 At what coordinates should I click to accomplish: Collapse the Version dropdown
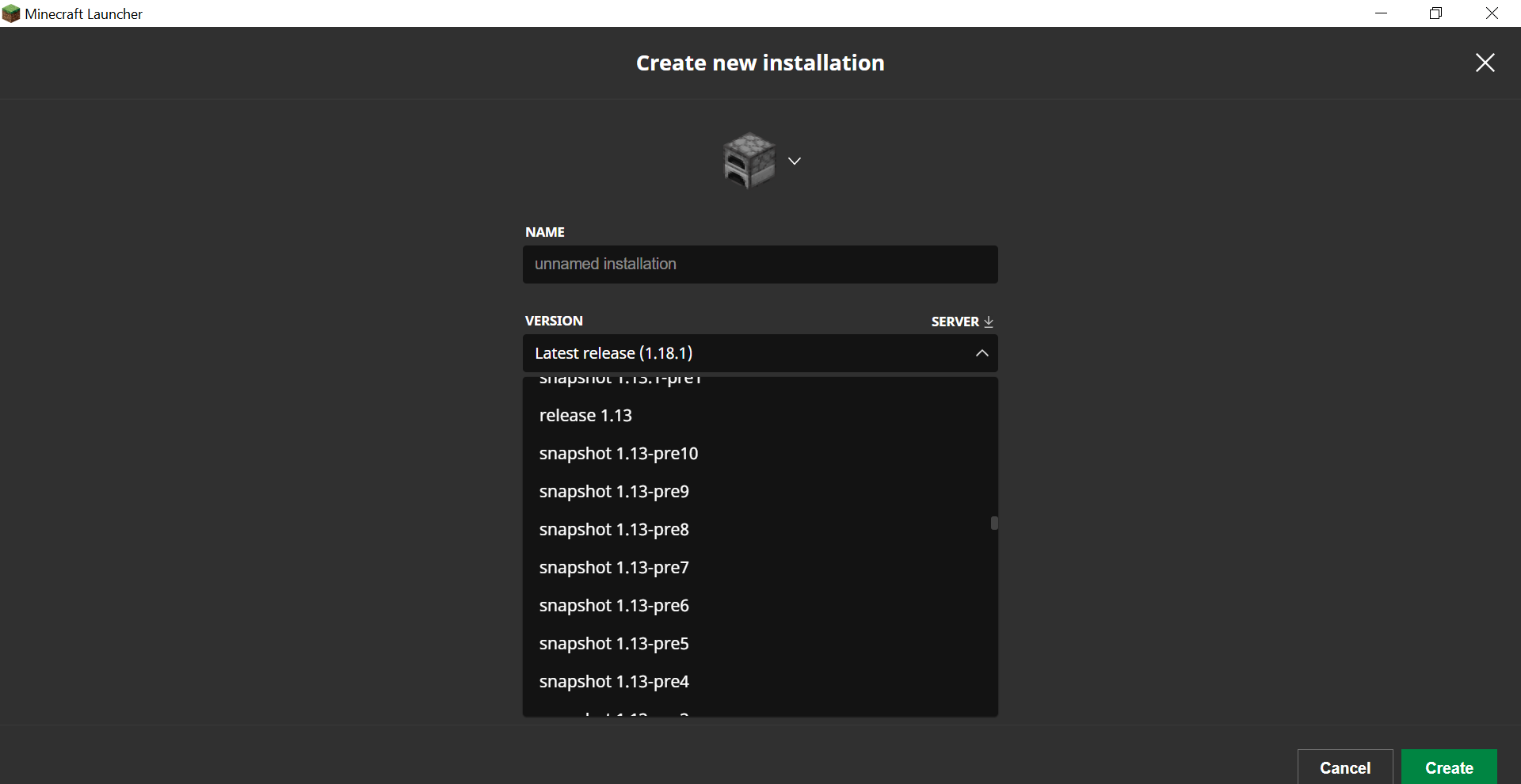[x=982, y=353]
